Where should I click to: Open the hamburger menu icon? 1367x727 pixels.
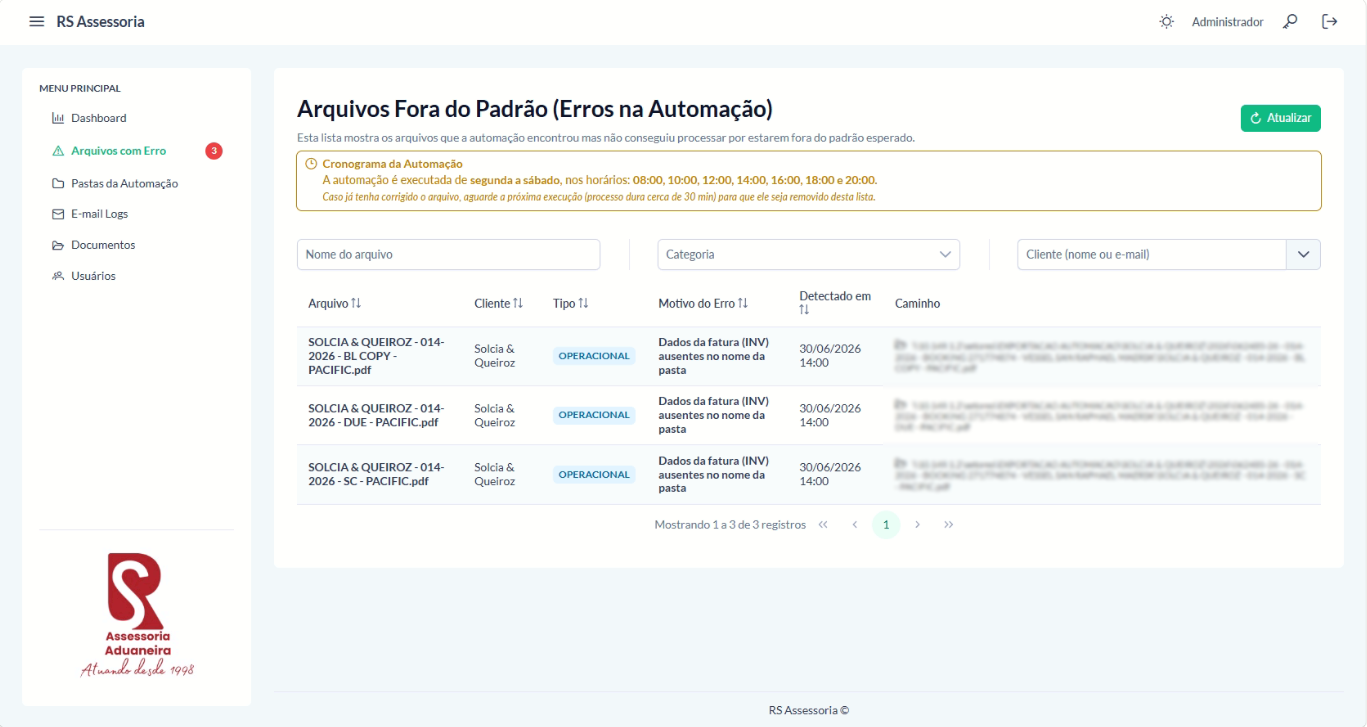[x=37, y=21]
